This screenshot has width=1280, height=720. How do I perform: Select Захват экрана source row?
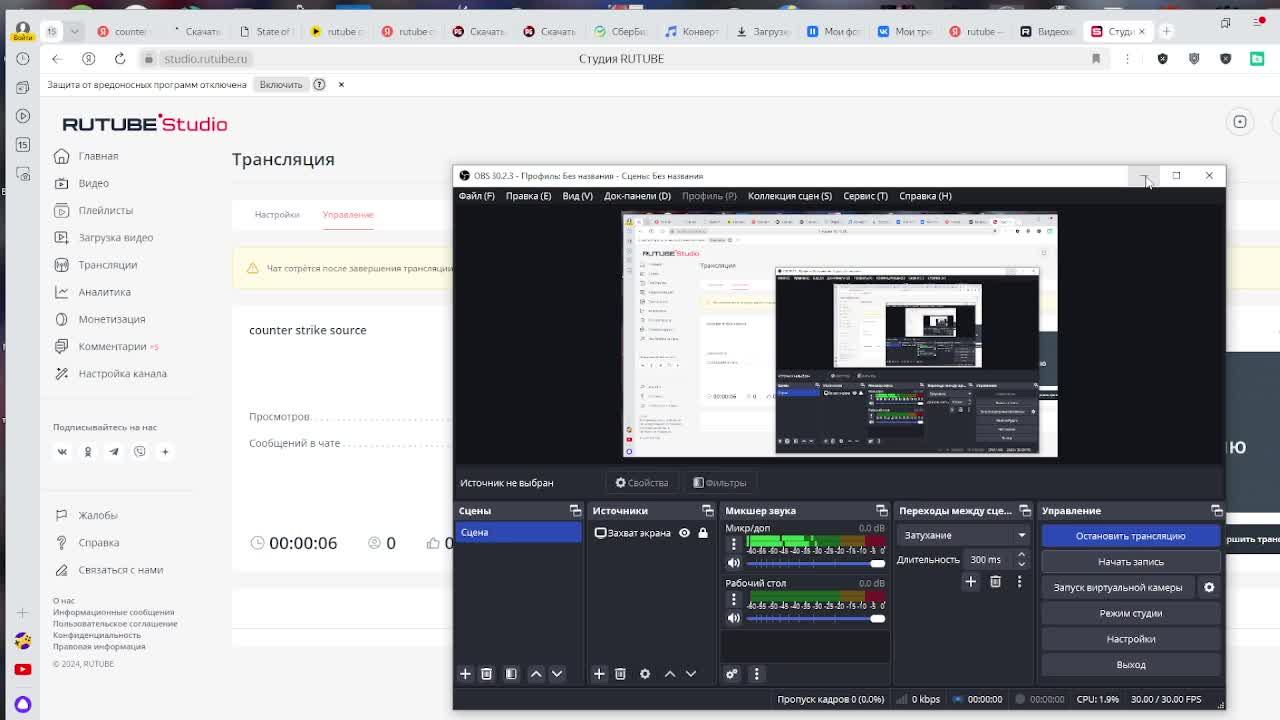coord(651,533)
